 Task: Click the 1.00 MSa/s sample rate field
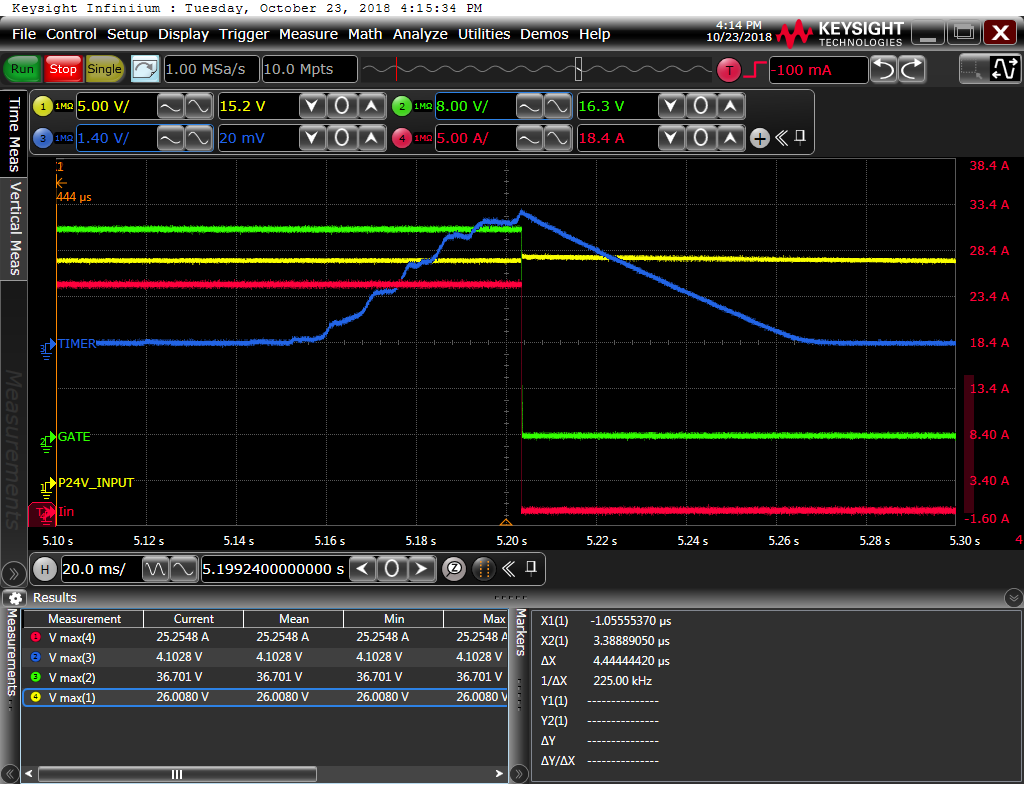(x=211, y=69)
